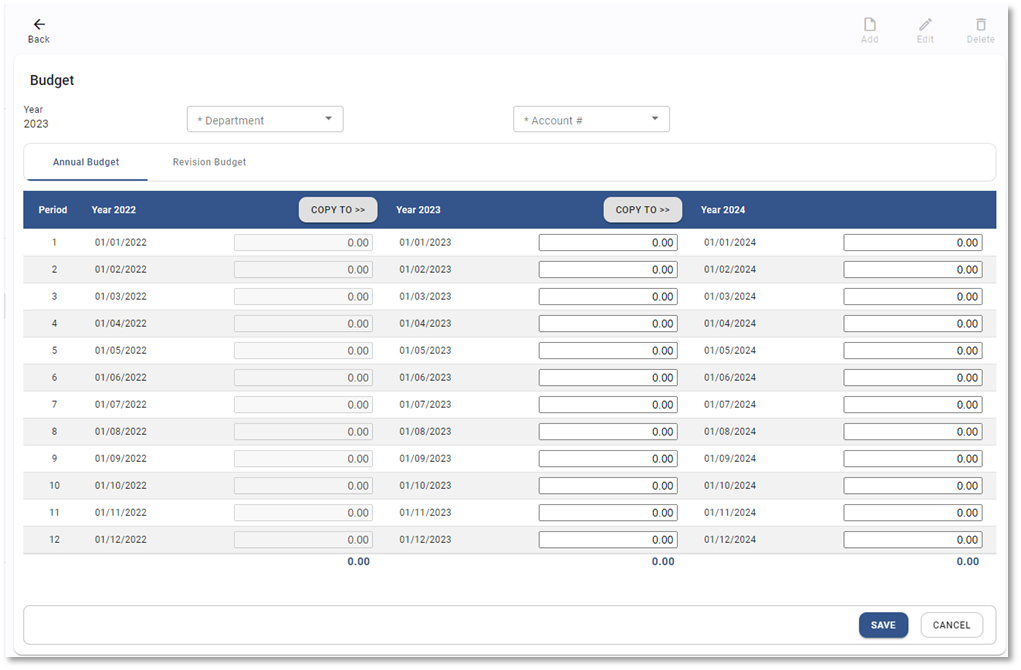1021x670 pixels.
Task: Select the 01/01/2023 budget amount field
Action: pos(608,243)
